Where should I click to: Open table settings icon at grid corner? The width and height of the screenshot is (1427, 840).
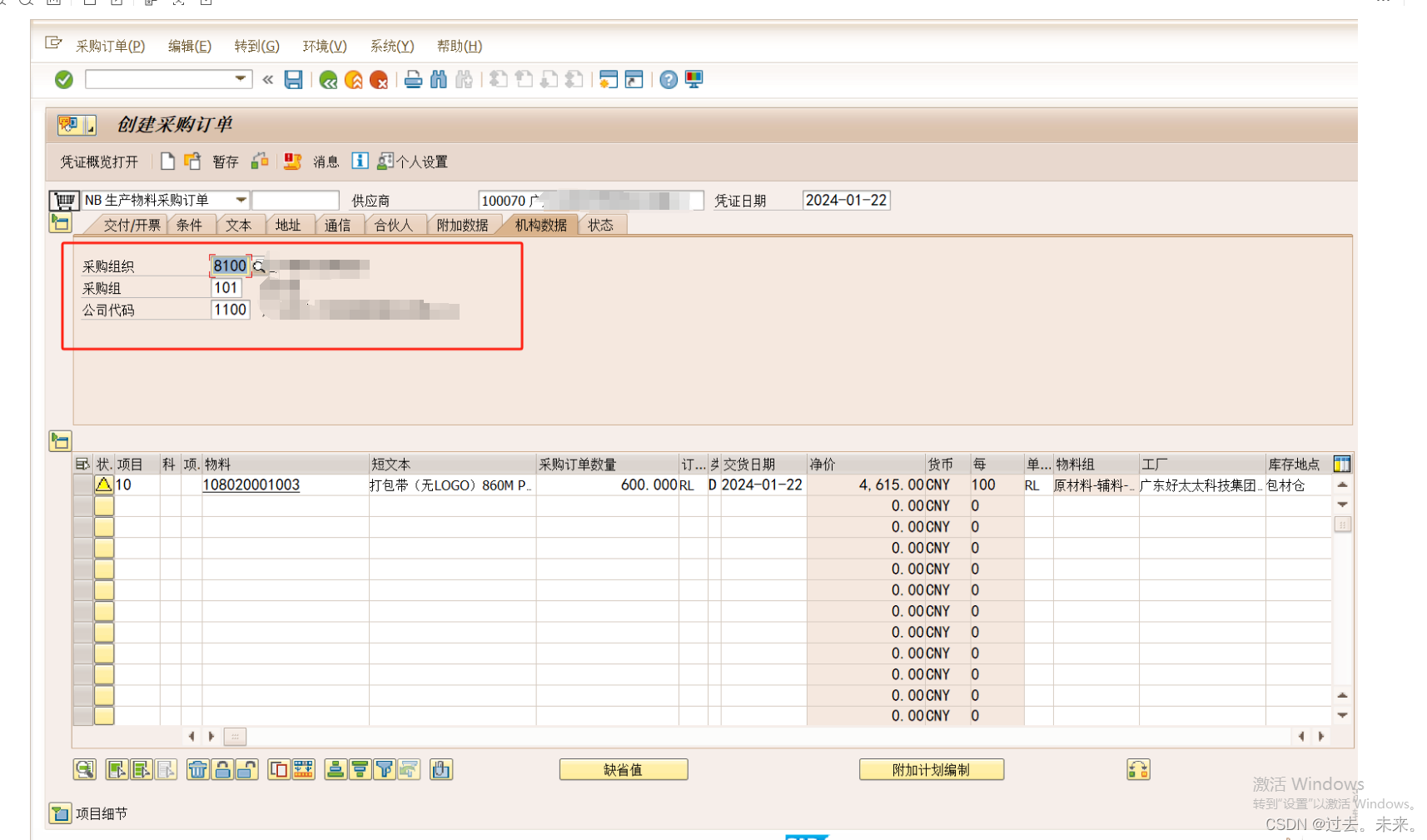pyautogui.click(x=1342, y=465)
